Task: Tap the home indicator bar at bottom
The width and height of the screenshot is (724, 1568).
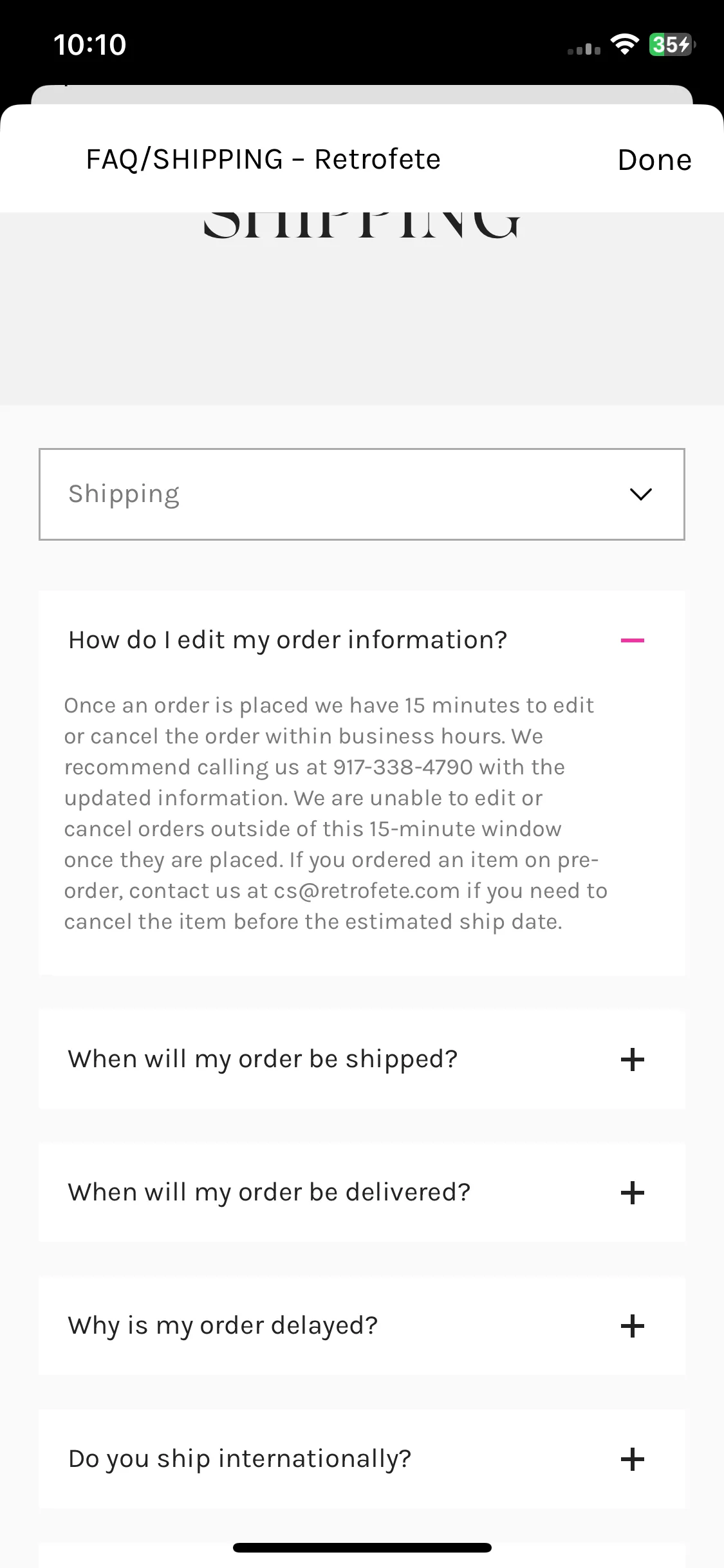Action: click(362, 1547)
